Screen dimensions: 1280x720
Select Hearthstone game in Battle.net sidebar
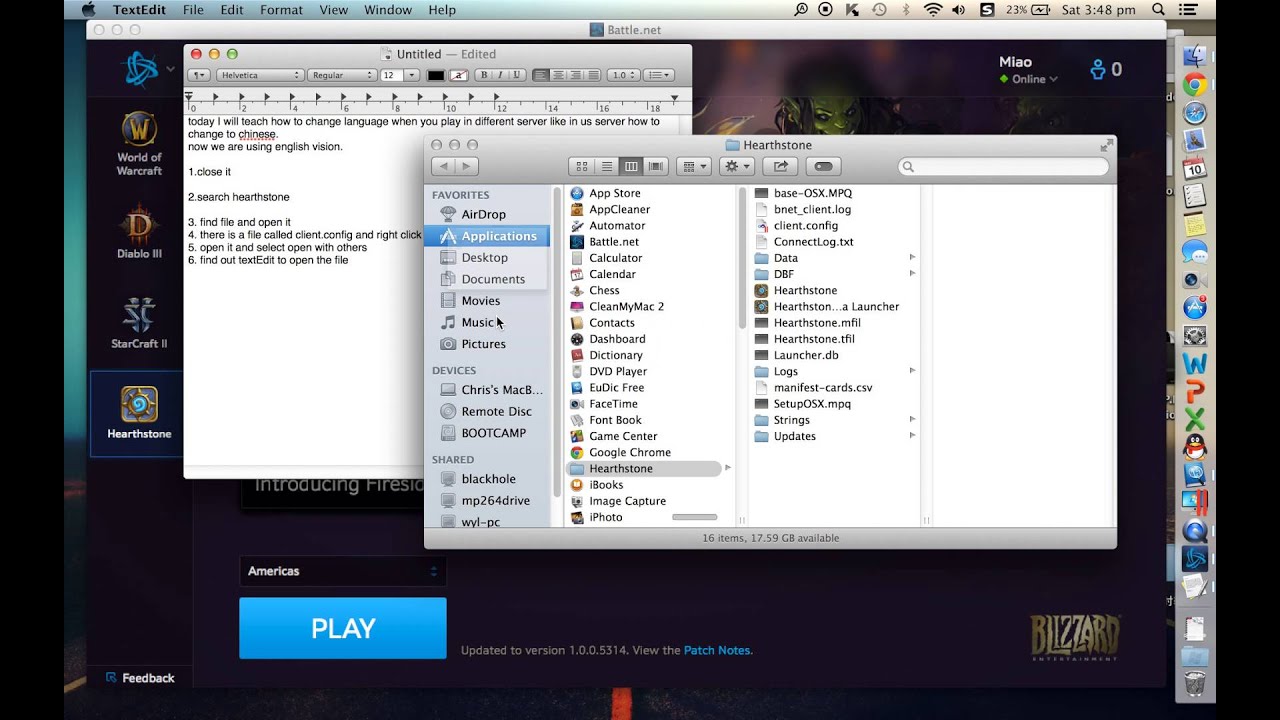tap(139, 413)
